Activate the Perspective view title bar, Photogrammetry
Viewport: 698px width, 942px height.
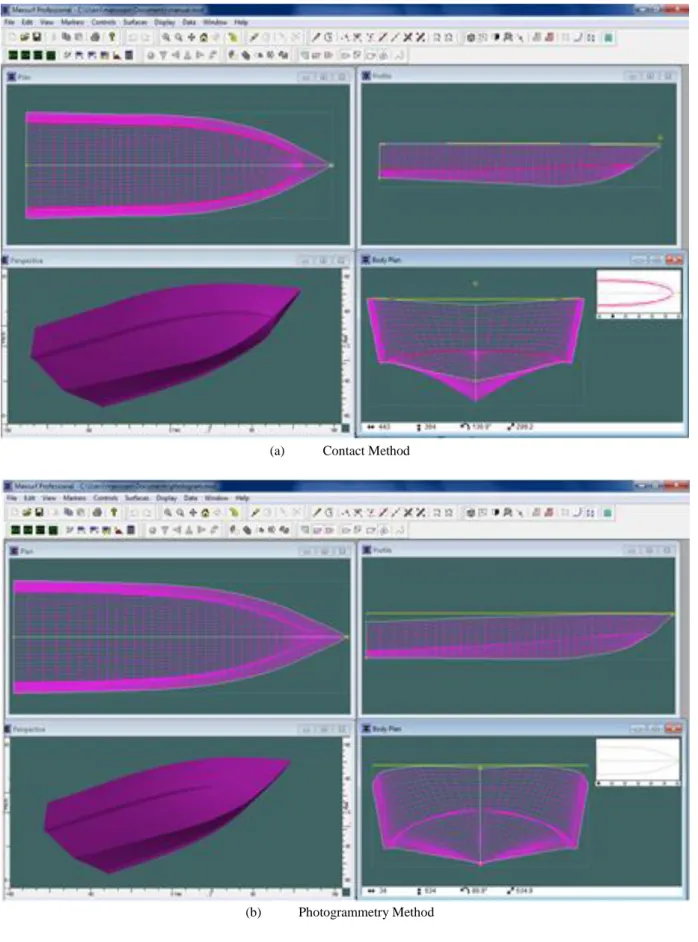click(177, 729)
